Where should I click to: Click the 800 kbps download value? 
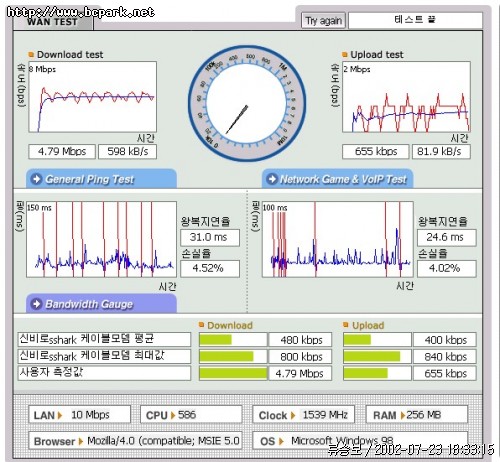[301, 356]
